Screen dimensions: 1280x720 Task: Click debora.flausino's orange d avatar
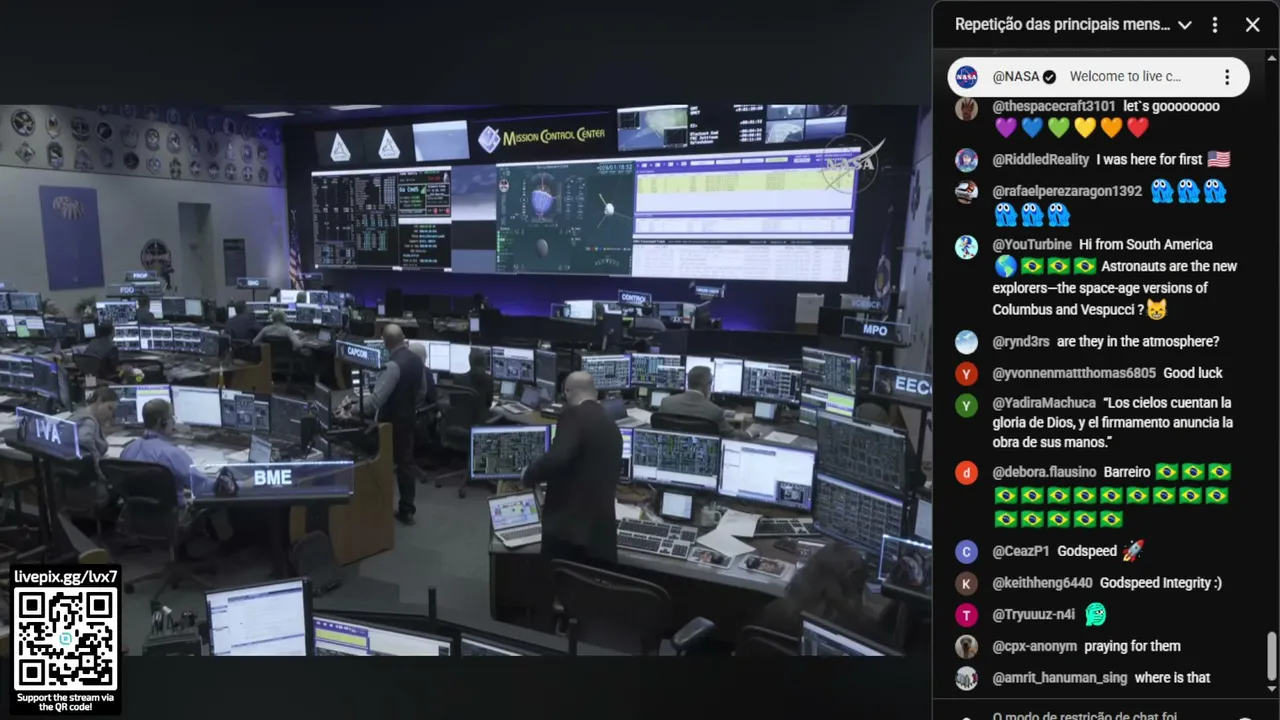click(x=966, y=473)
